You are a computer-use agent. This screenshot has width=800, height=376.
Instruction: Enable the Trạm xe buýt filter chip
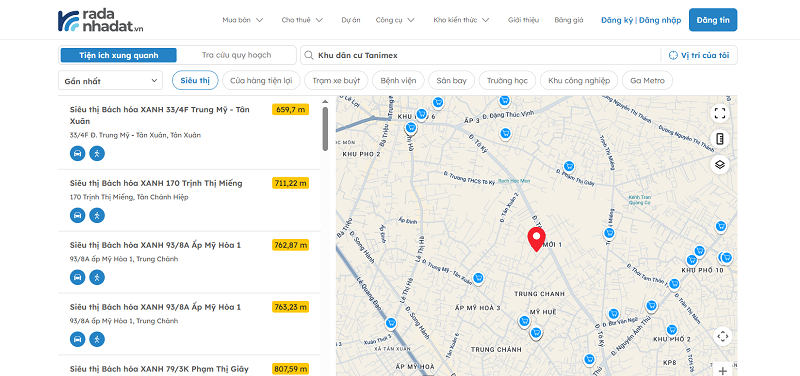336,81
